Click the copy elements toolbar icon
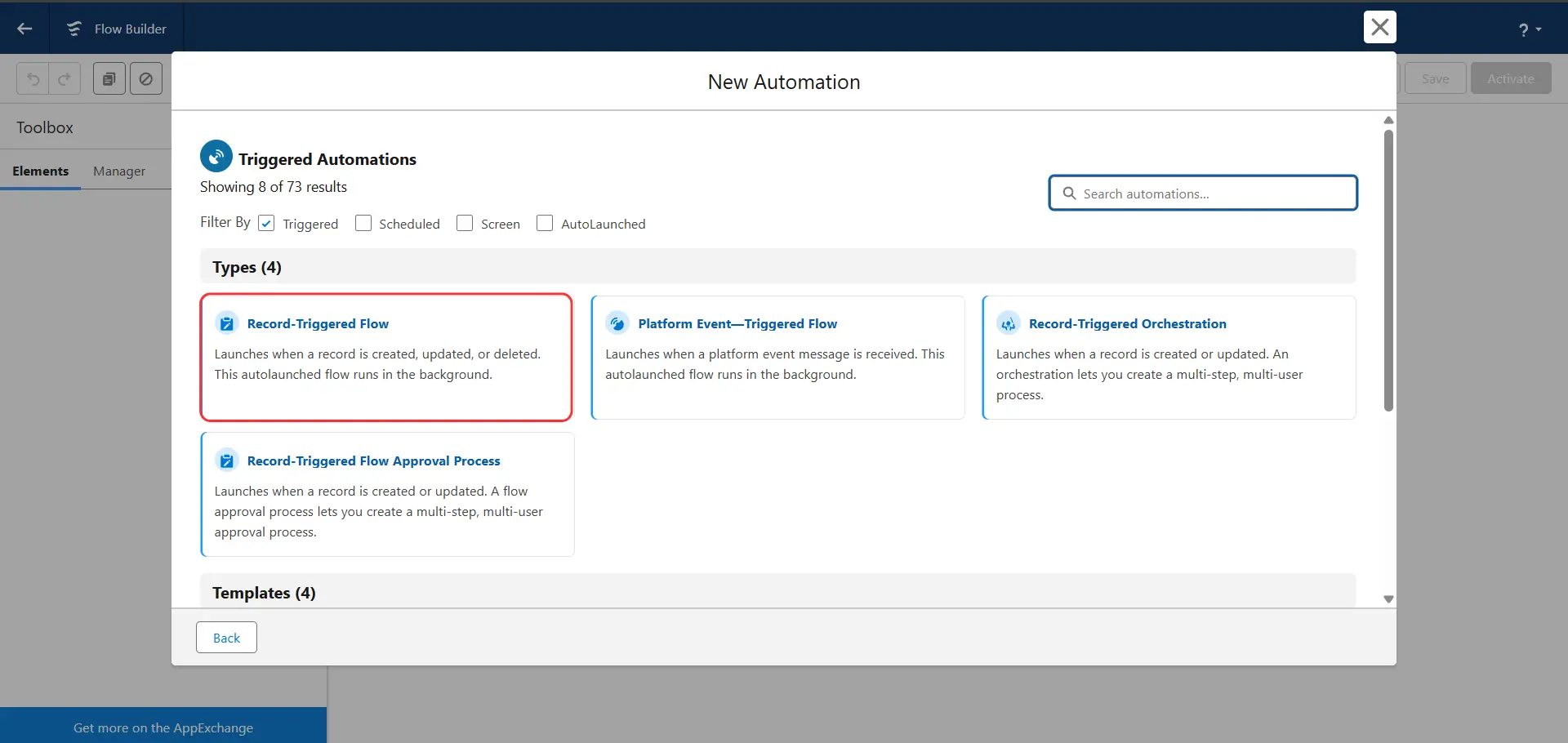Screen dimensions: 1568x743 point(109,79)
